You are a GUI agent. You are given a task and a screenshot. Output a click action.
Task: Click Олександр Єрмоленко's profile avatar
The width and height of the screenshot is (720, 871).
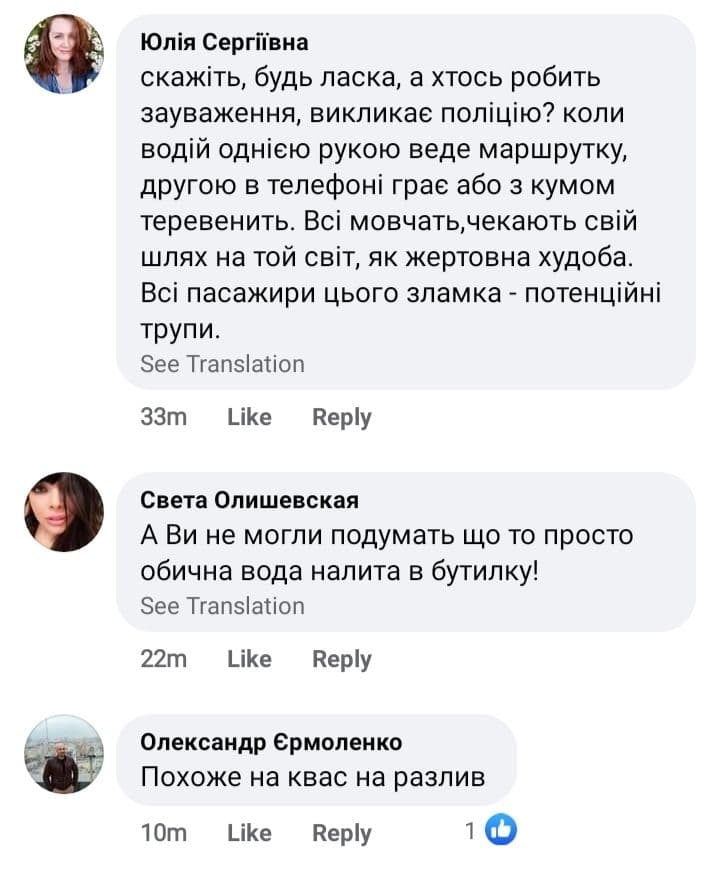pyautogui.click(x=63, y=754)
